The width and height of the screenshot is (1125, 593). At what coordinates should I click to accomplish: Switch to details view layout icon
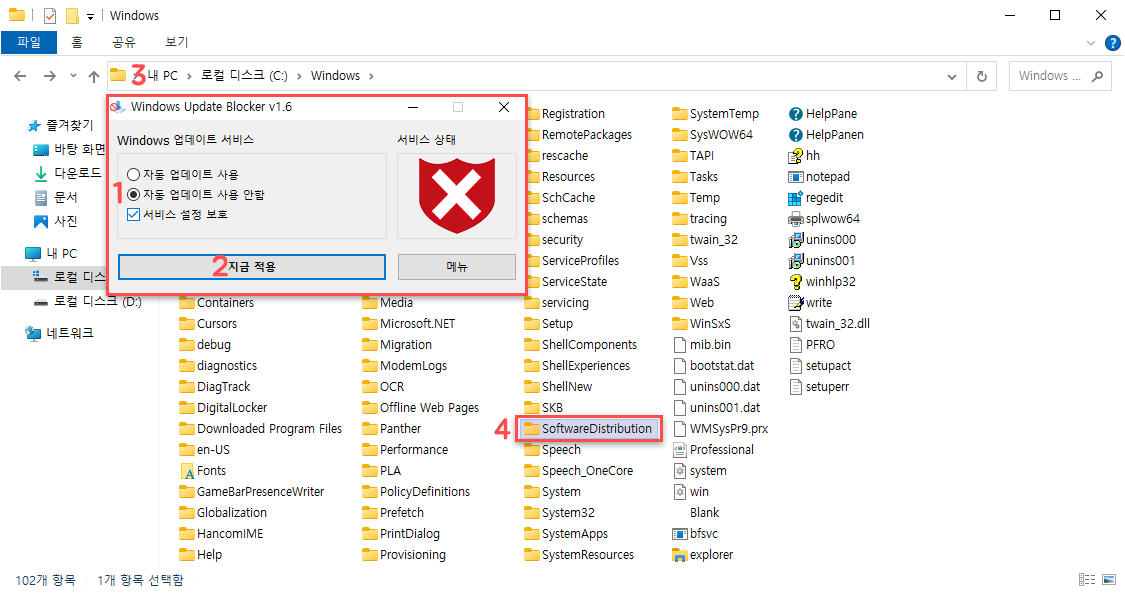1087,579
